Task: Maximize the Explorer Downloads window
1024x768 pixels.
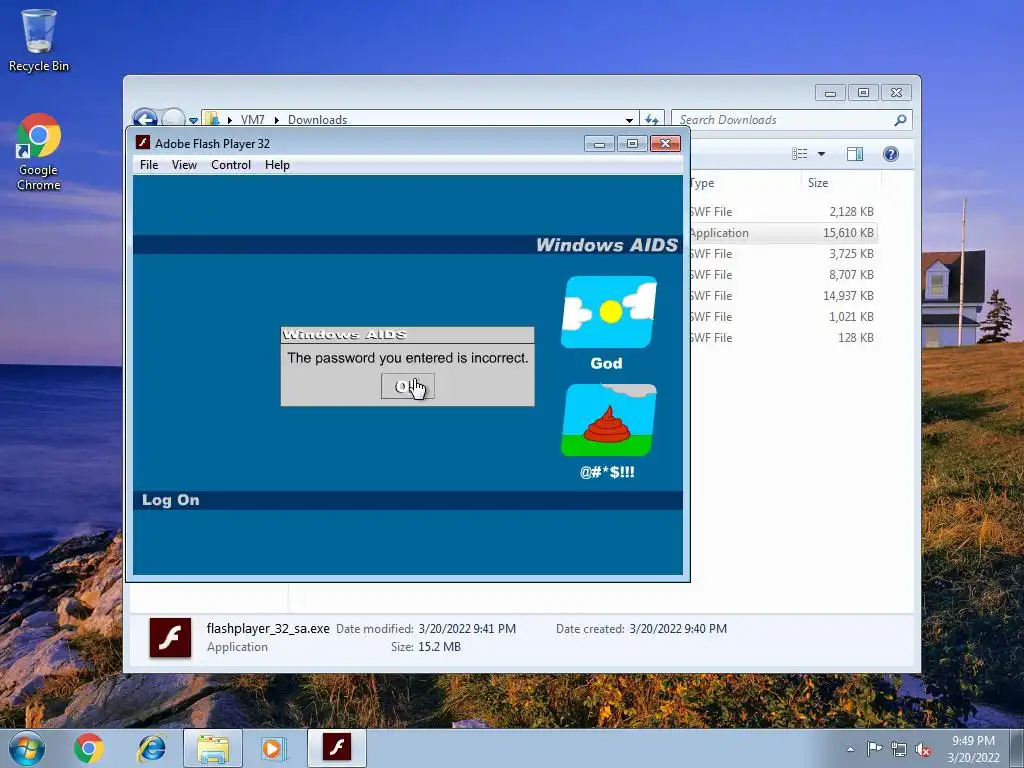Action: [x=863, y=93]
